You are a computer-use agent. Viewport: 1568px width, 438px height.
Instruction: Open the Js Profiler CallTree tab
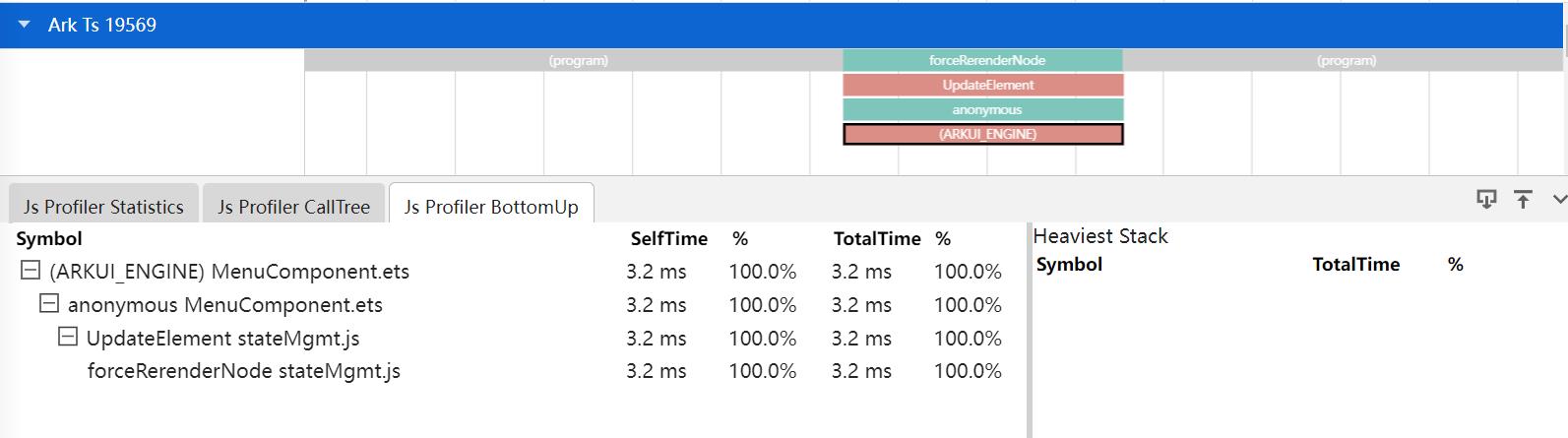[293, 207]
